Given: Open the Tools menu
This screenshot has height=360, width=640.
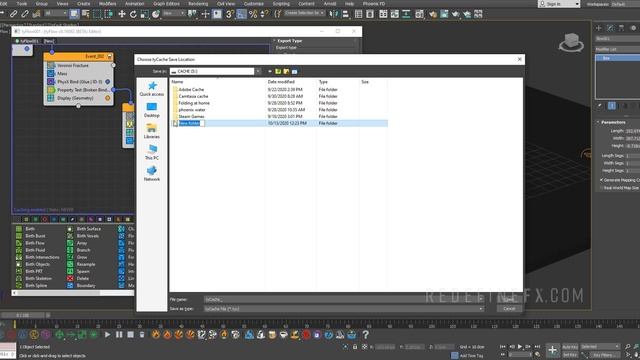Looking at the screenshot, I should click(x=21, y=4).
